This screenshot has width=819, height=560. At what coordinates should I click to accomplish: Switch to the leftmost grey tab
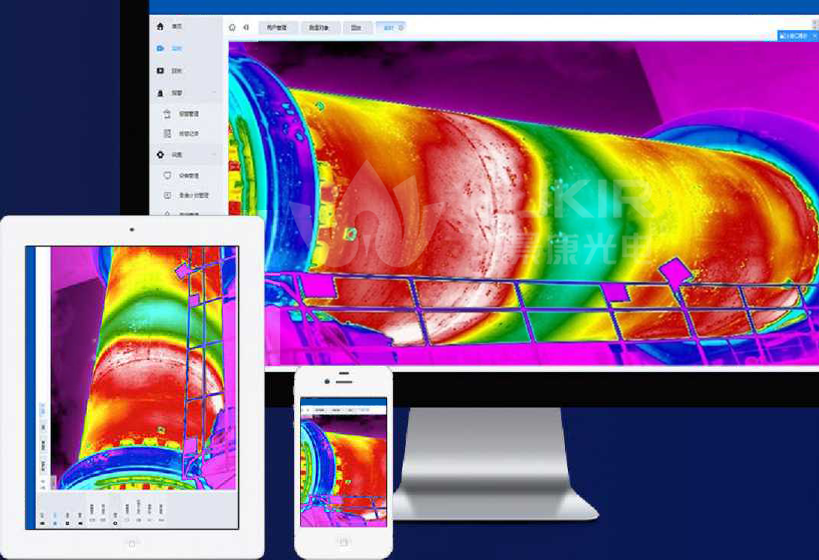[277, 28]
